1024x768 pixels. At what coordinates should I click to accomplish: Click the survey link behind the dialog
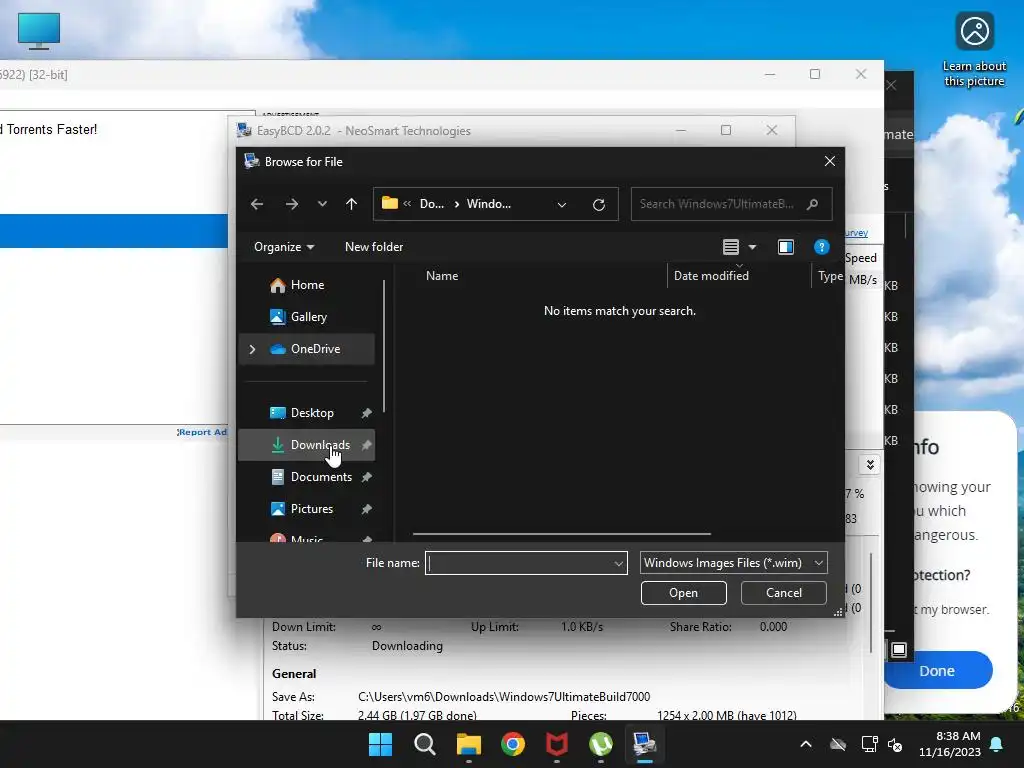tap(856, 233)
